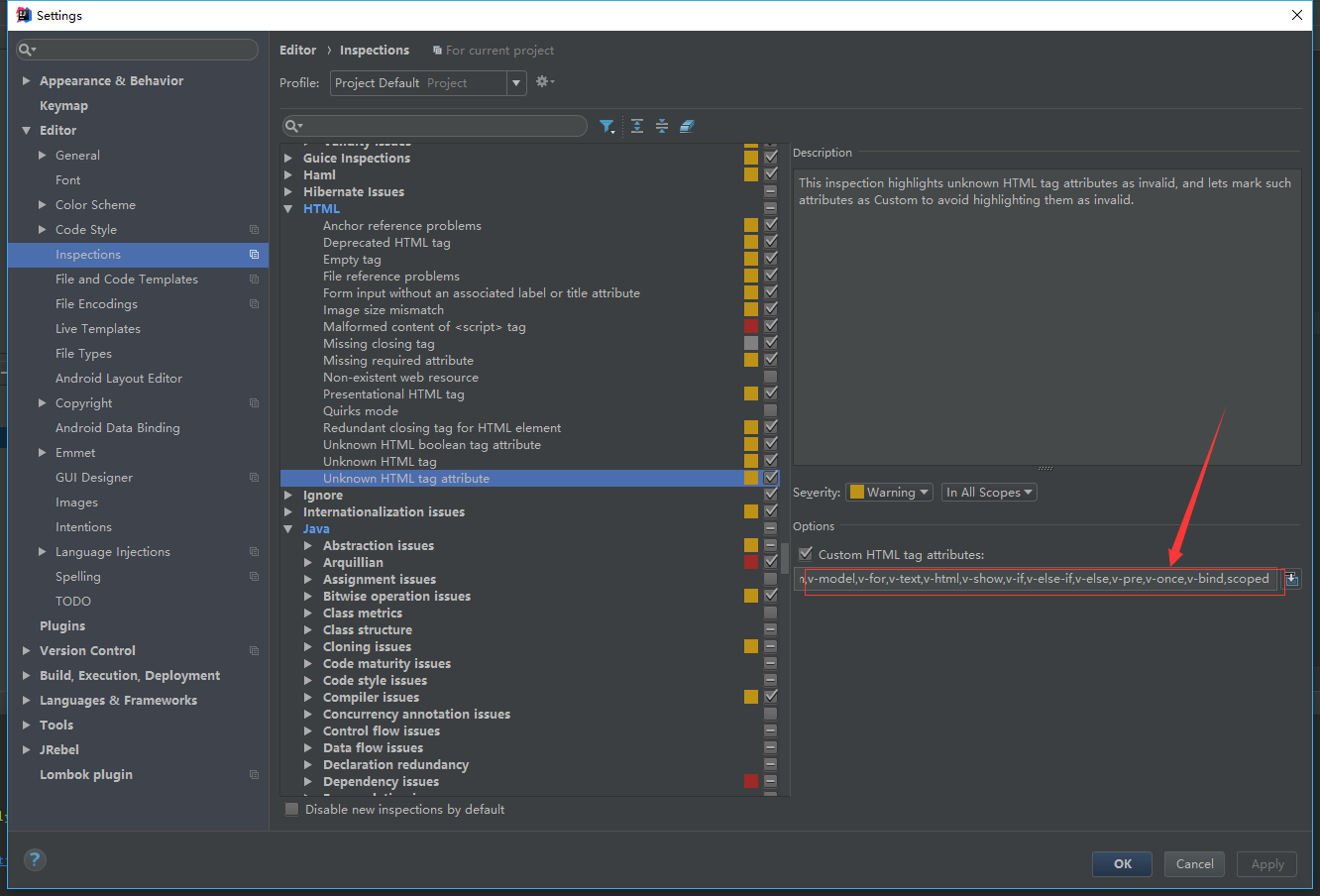
Task: Focus the inspections search field
Action: (x=434, y=126)
